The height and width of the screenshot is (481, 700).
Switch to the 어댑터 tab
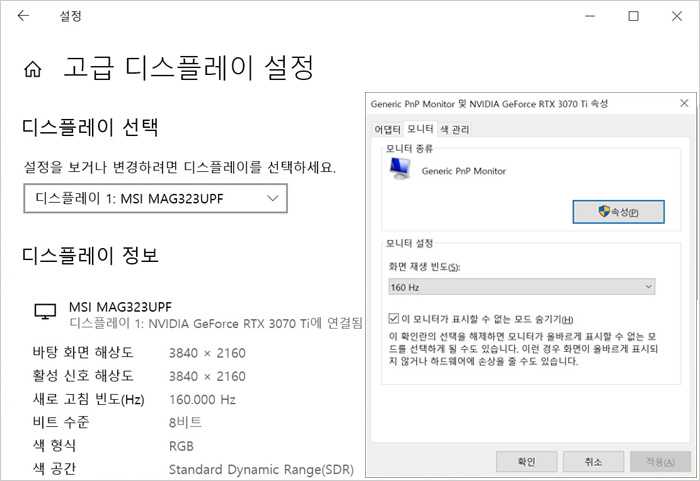tap(387, 130)
